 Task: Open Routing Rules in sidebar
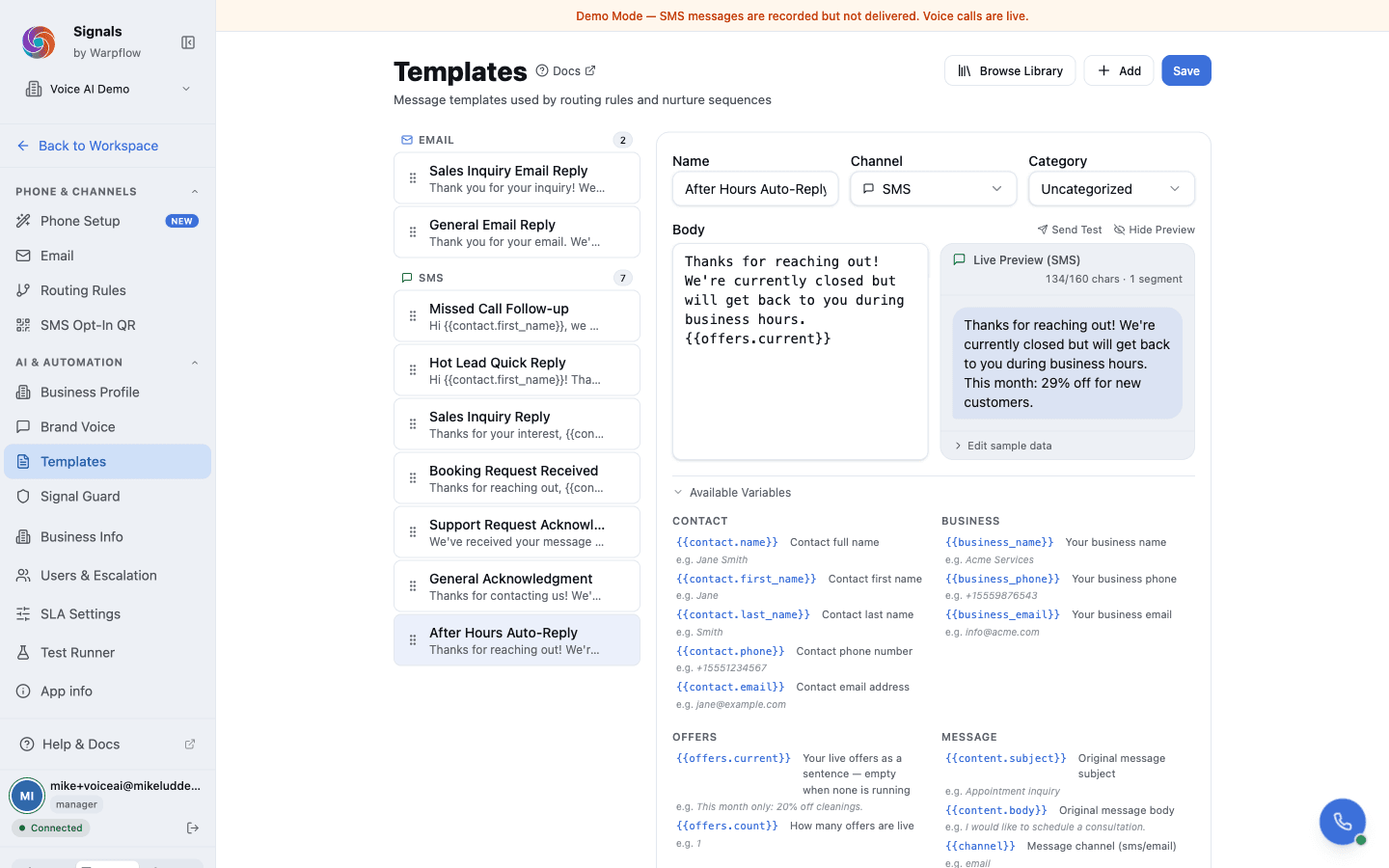tap(107, 290)
